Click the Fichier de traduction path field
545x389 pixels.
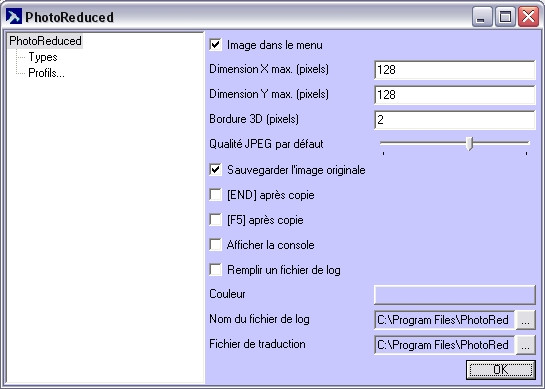(445, 345)
